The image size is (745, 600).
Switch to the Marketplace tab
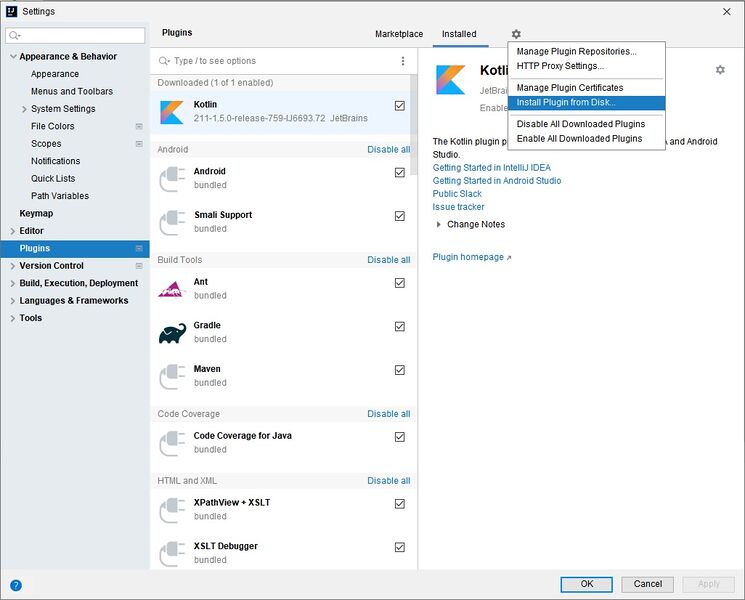coord(399,34)
